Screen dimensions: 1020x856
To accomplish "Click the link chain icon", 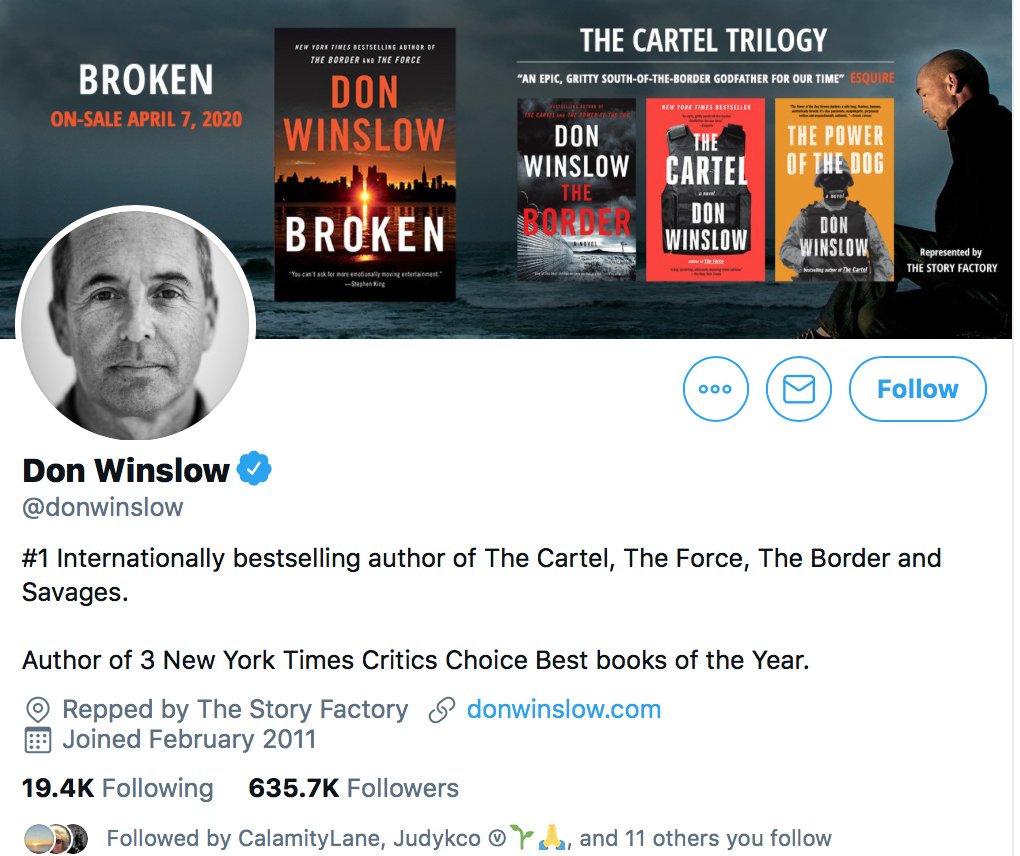I will 442,710.
